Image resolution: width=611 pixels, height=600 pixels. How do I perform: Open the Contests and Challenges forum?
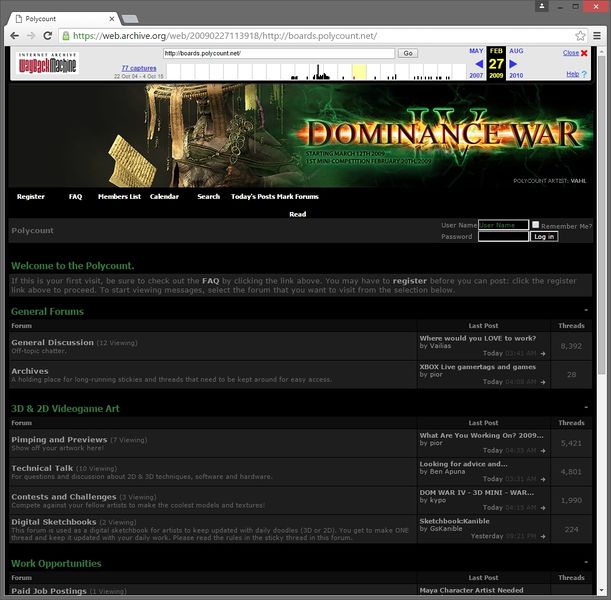pyautogui.click(x=64, y=497)
